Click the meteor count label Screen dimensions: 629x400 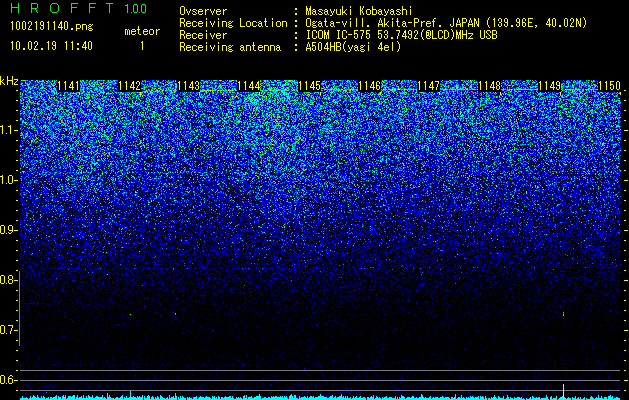click(x=142, y=31)
